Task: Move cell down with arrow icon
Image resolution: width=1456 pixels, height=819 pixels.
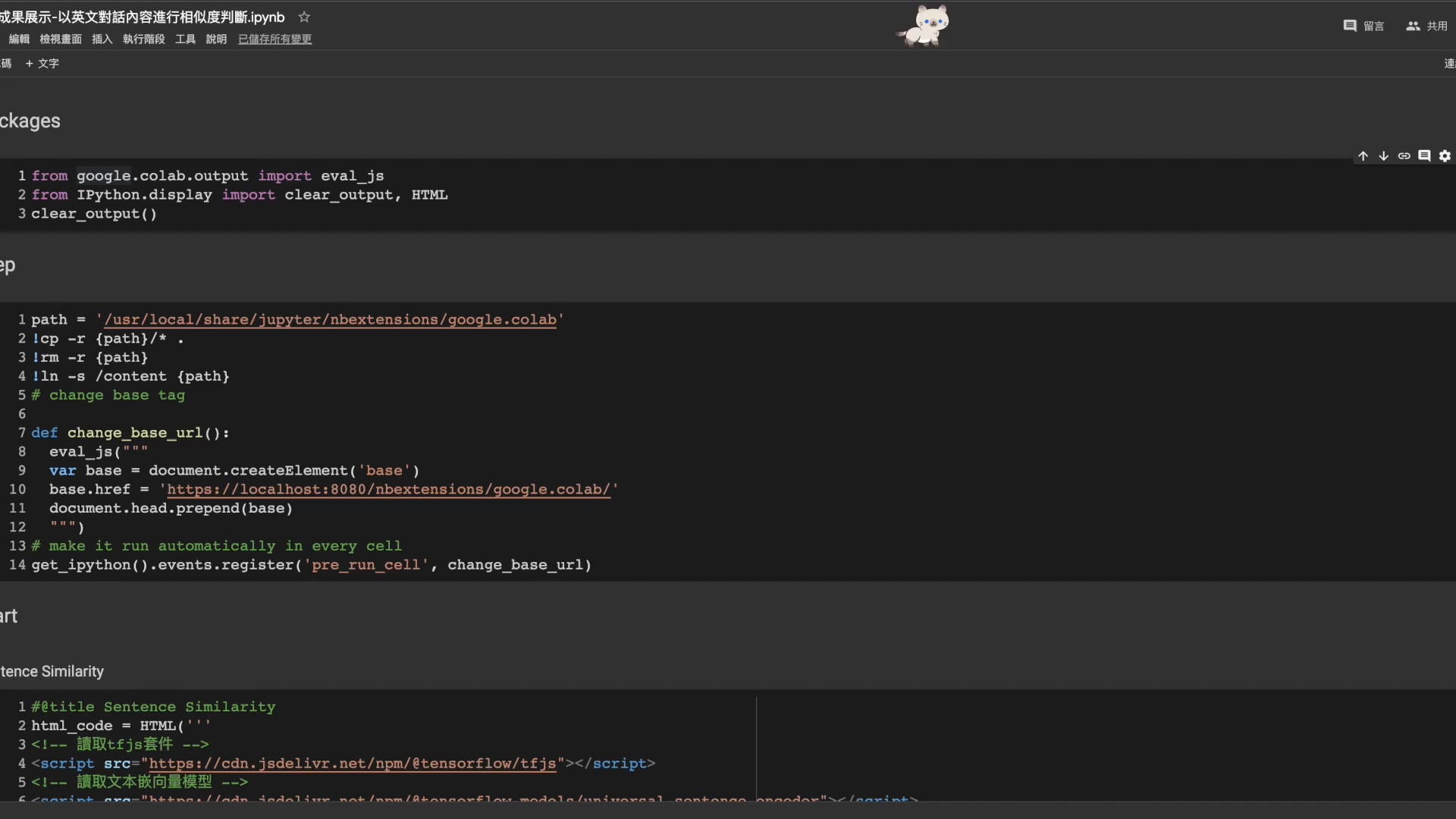Action: point(1383,156)
